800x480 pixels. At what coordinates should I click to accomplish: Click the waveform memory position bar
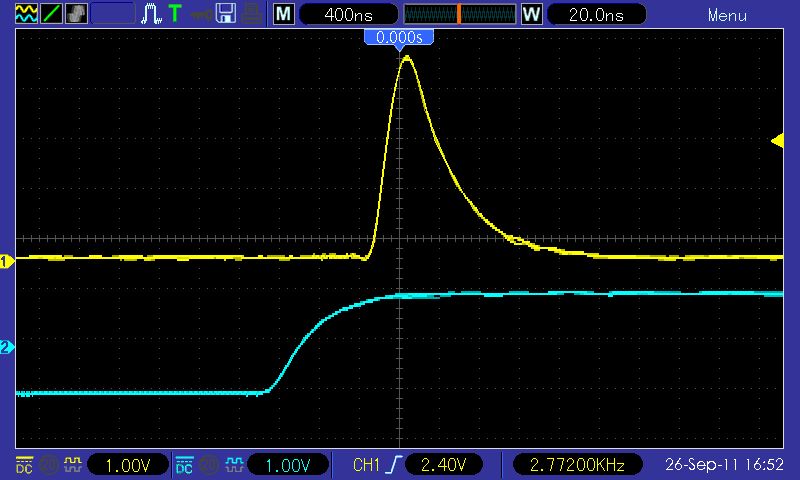coord(460,14)
